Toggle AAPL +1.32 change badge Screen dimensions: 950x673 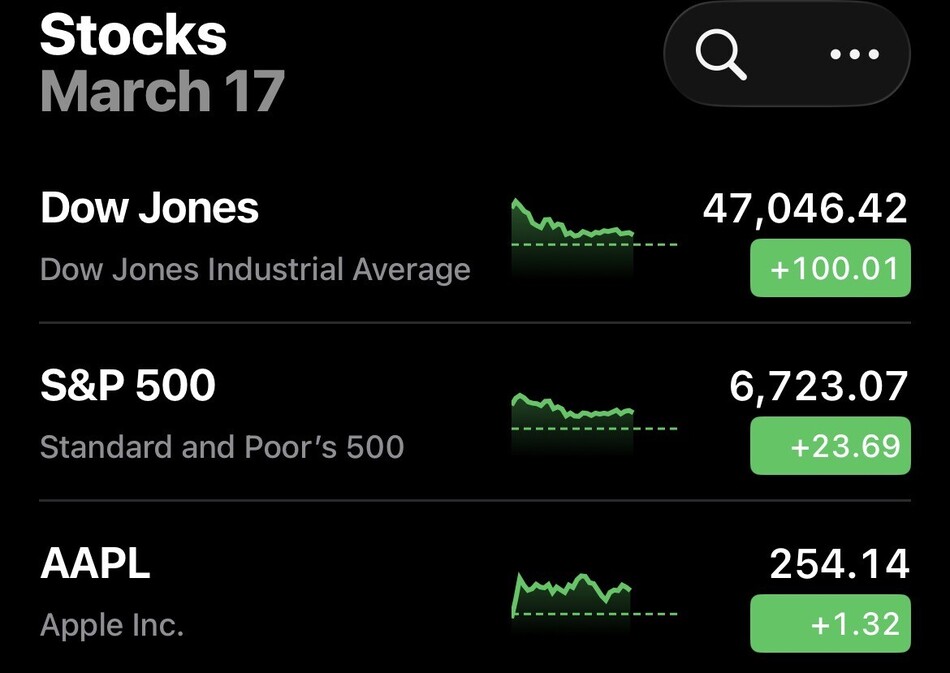coord(830,624)
